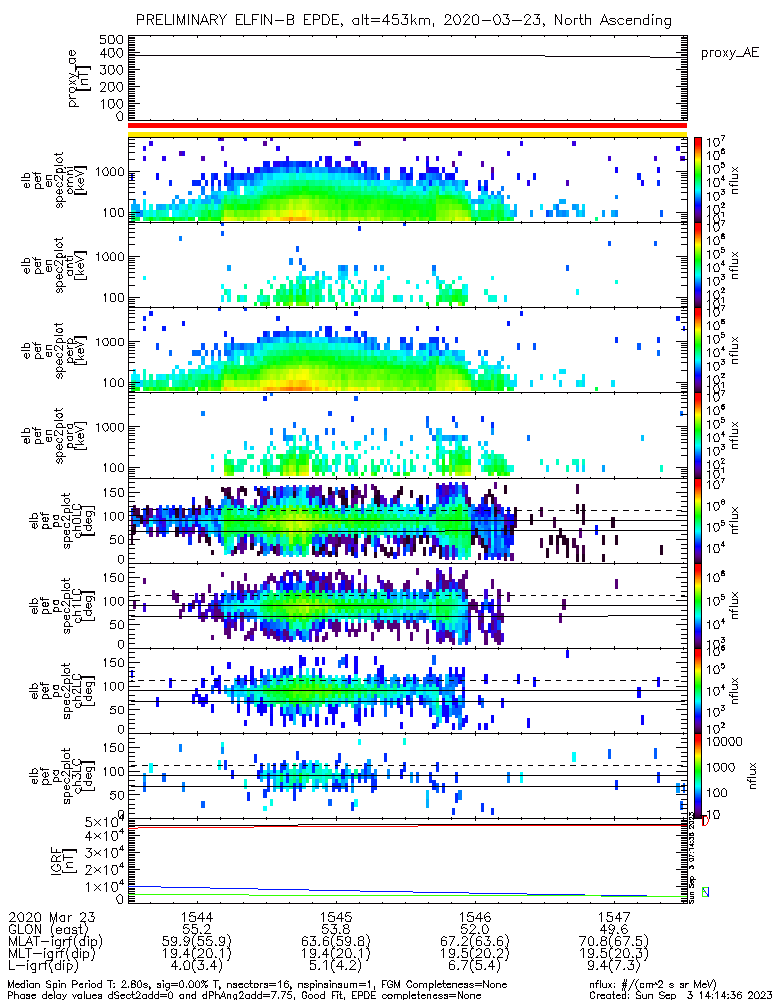The image size is (775, 1000).
Task: Click the anti energy spectrogram panel
Action: click(408, 265)
